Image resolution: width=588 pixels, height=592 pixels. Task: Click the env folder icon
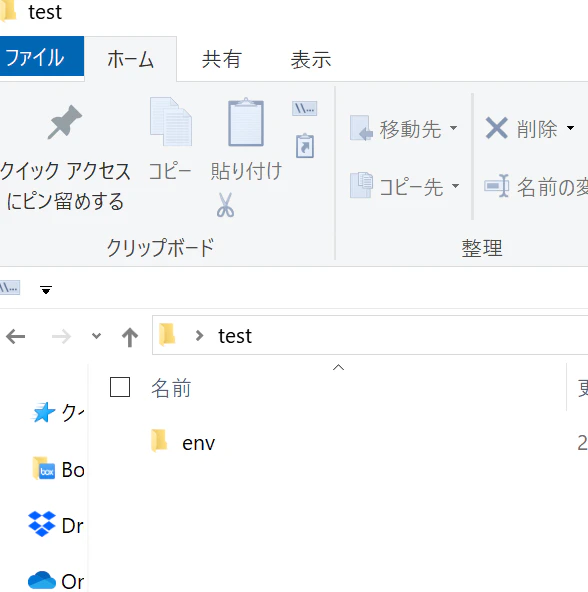[159, 440]
